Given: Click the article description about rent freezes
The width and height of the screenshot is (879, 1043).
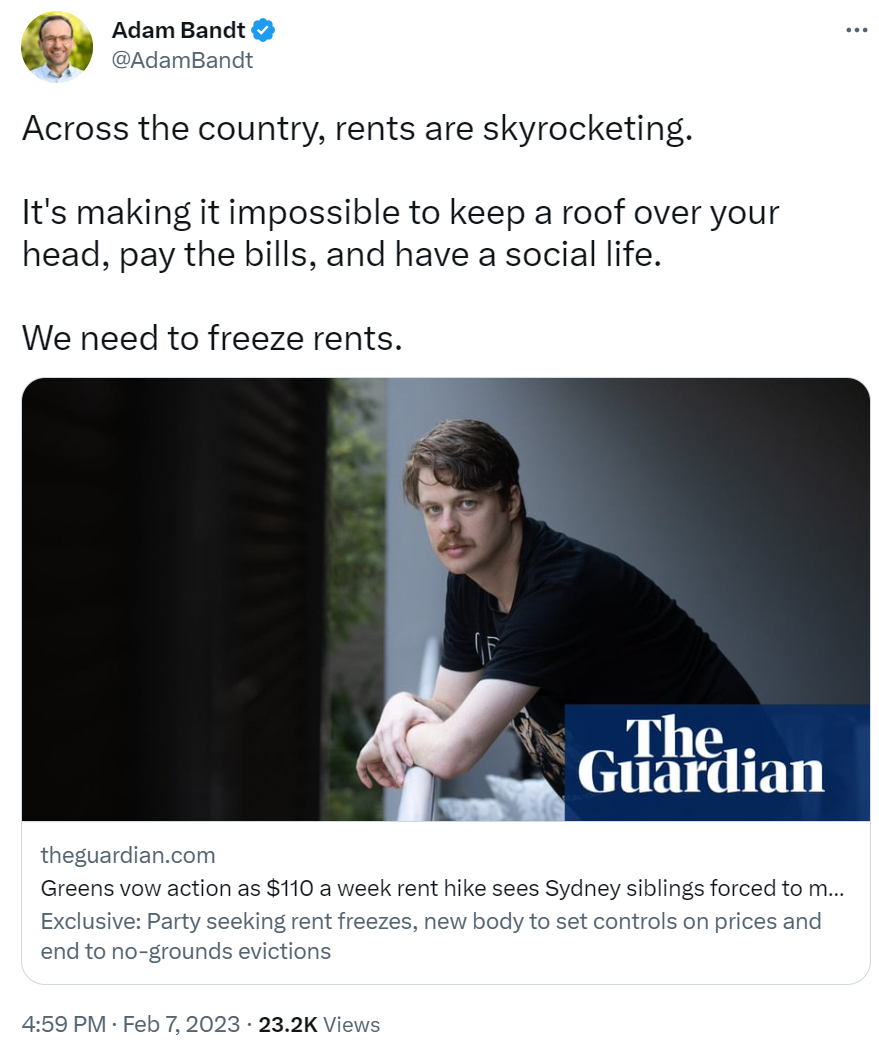Looking at the screenshot, I should tap(431, 936).
